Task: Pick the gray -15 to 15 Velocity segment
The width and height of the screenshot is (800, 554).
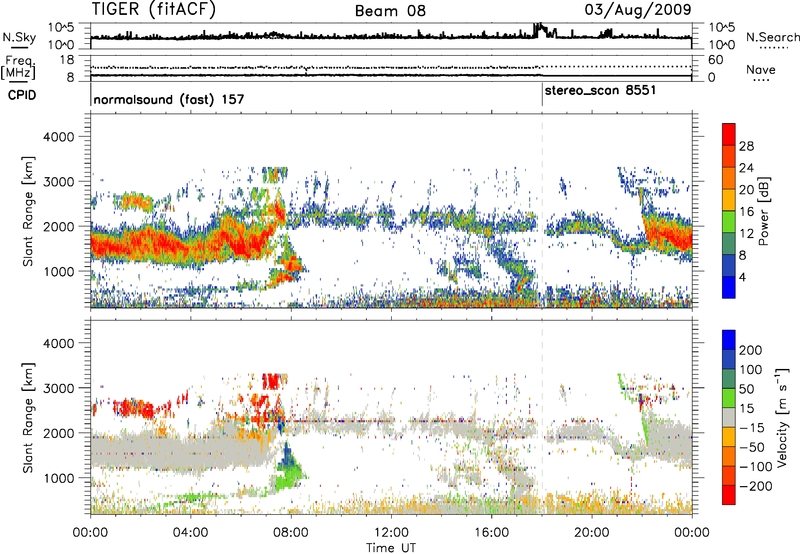Action: [x=729, y=417]
